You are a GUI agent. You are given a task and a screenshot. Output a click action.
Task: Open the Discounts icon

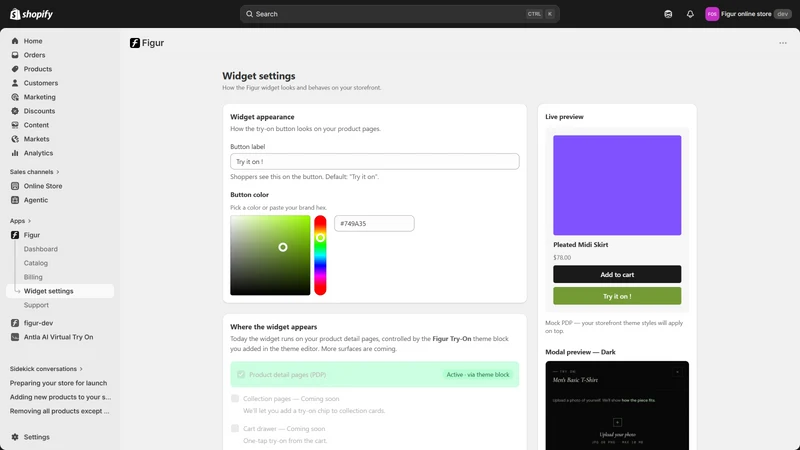pyautogui.click(x=15, y=111)
